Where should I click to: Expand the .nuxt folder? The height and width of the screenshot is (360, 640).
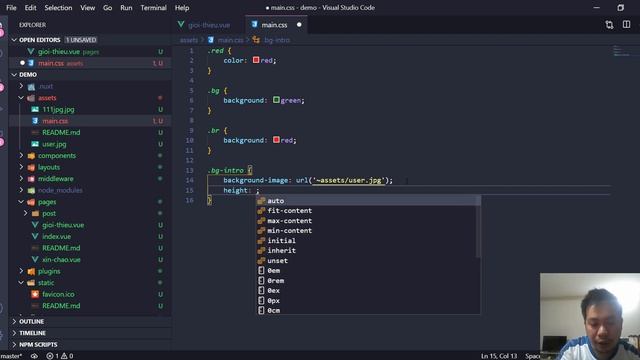(x=21, y=86)
